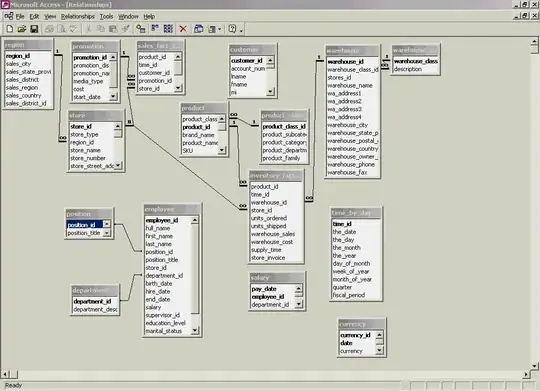This screenshot has width=540, height=391.
Task: Click the horizontal scrollbar right arrow
Action: pyautogui.click(x=526, y=374)
